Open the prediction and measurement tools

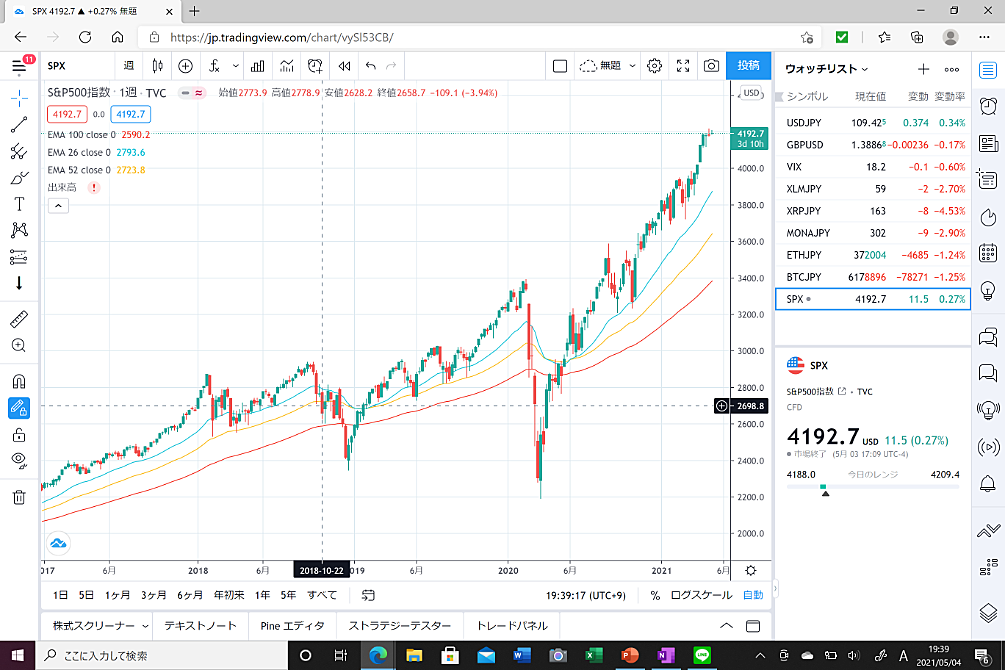[19, 257]
